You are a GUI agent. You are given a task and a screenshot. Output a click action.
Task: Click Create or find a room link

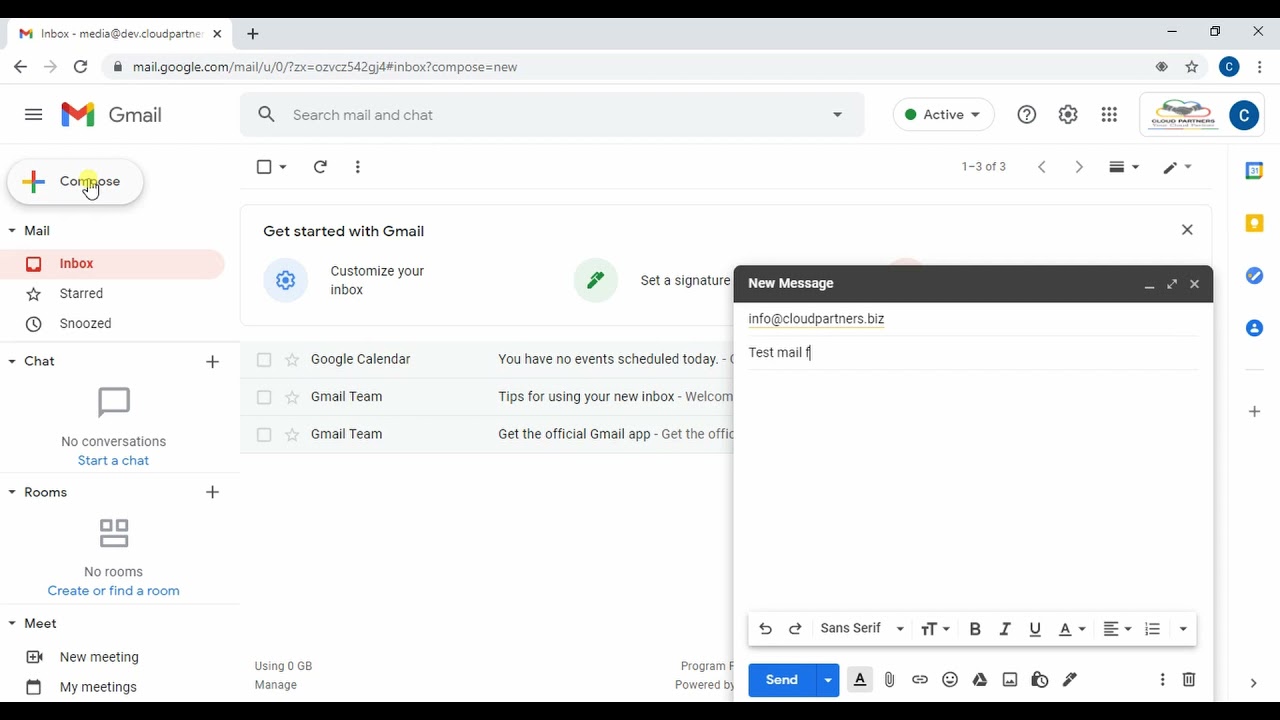[x=113, y=591]
